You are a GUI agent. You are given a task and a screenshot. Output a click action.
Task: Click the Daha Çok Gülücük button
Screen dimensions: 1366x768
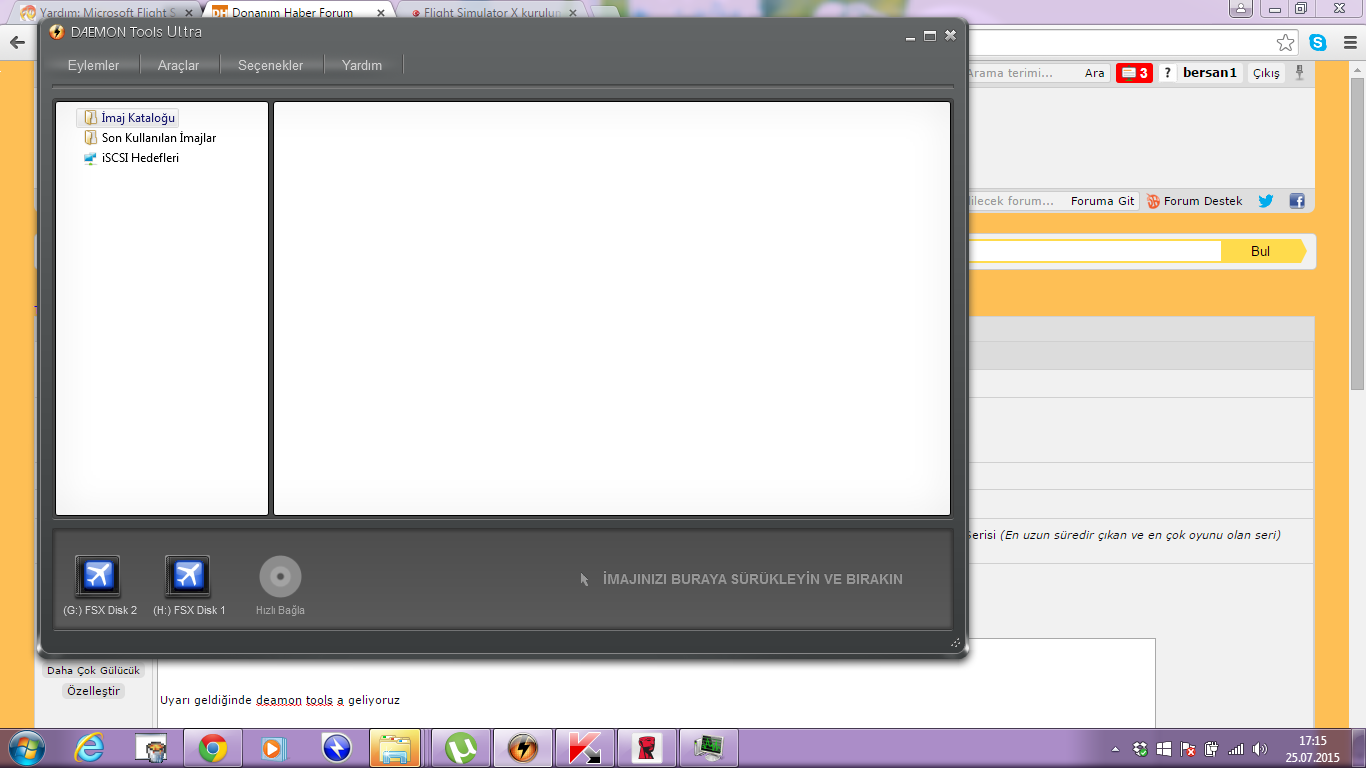tap(94, 671)
